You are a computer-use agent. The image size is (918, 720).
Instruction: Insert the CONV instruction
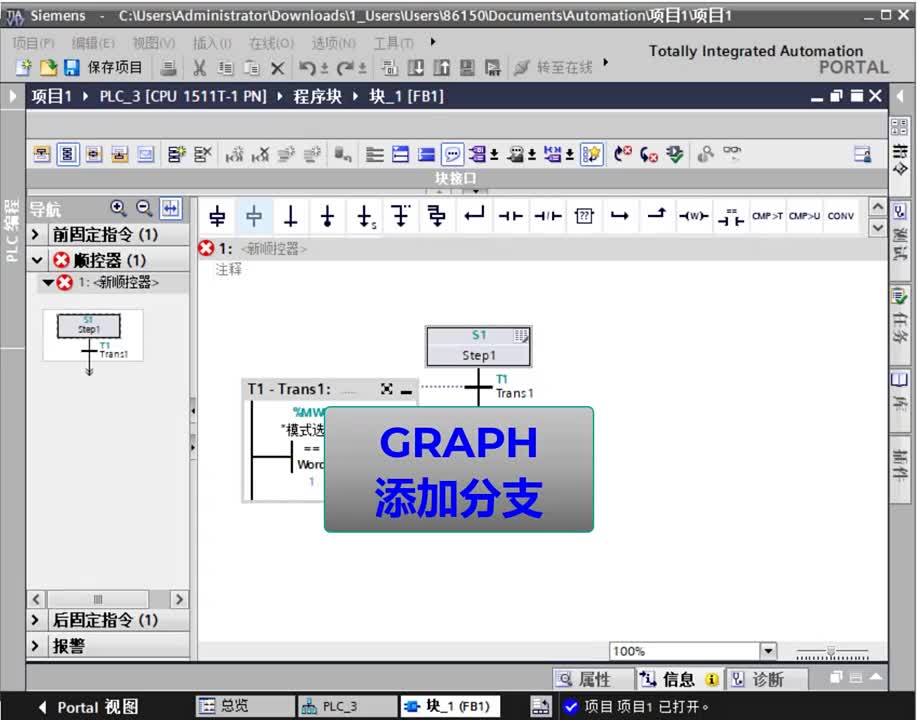coord(841,217)
